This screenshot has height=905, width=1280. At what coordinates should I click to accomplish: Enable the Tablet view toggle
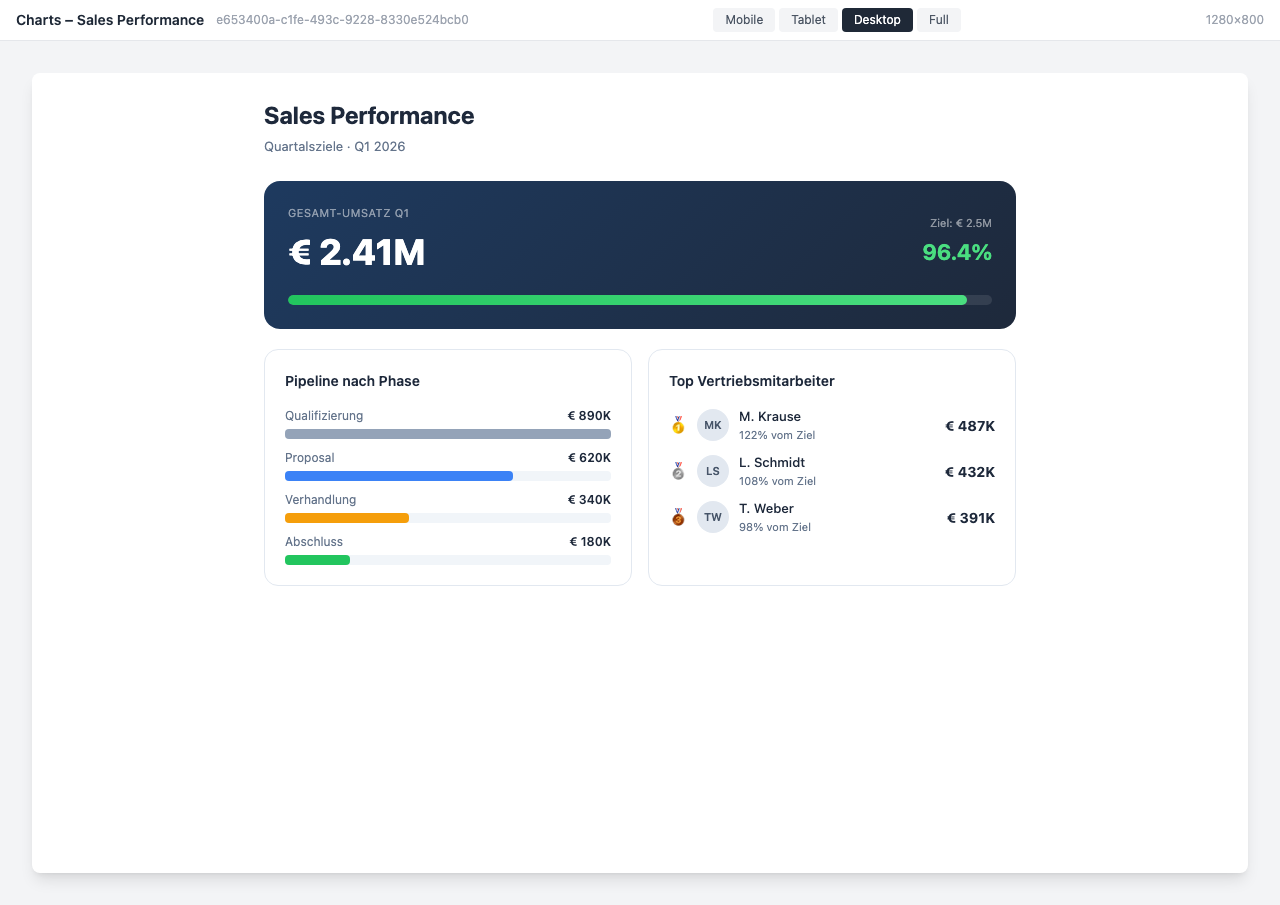point(808,19)
